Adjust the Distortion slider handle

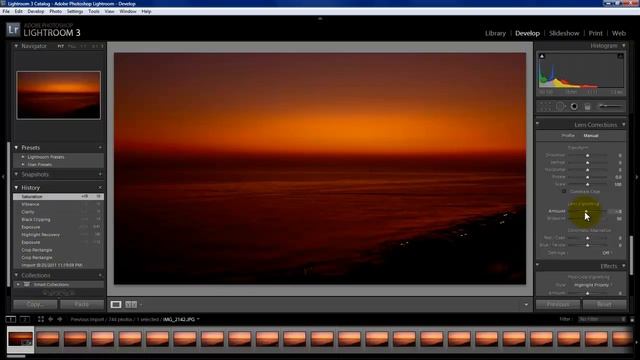pyautogui.click(x=588, y=156)
